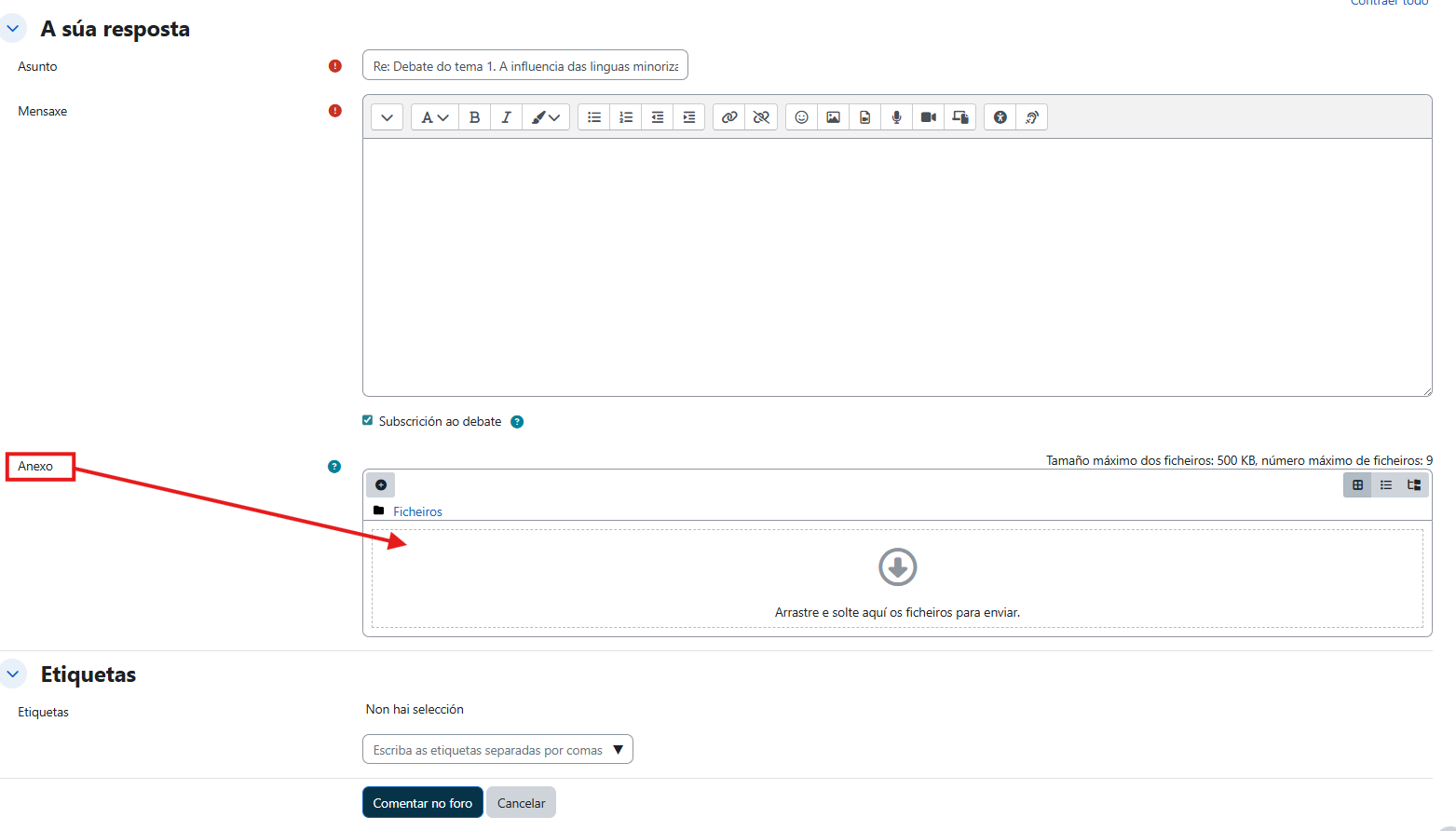1456x831 pixels.
Task: Toggle bold formatting in message editor
Action: click(474, 117)
